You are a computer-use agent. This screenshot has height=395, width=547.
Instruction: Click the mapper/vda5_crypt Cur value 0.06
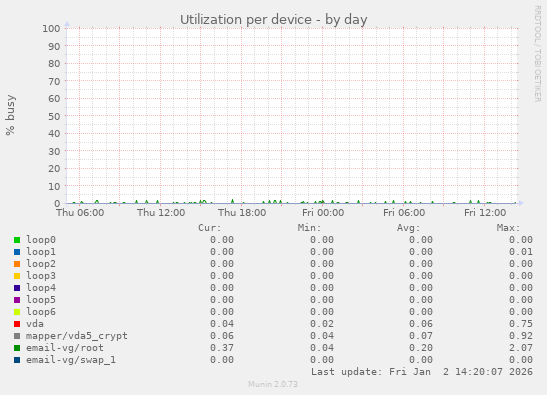[222, 336]
